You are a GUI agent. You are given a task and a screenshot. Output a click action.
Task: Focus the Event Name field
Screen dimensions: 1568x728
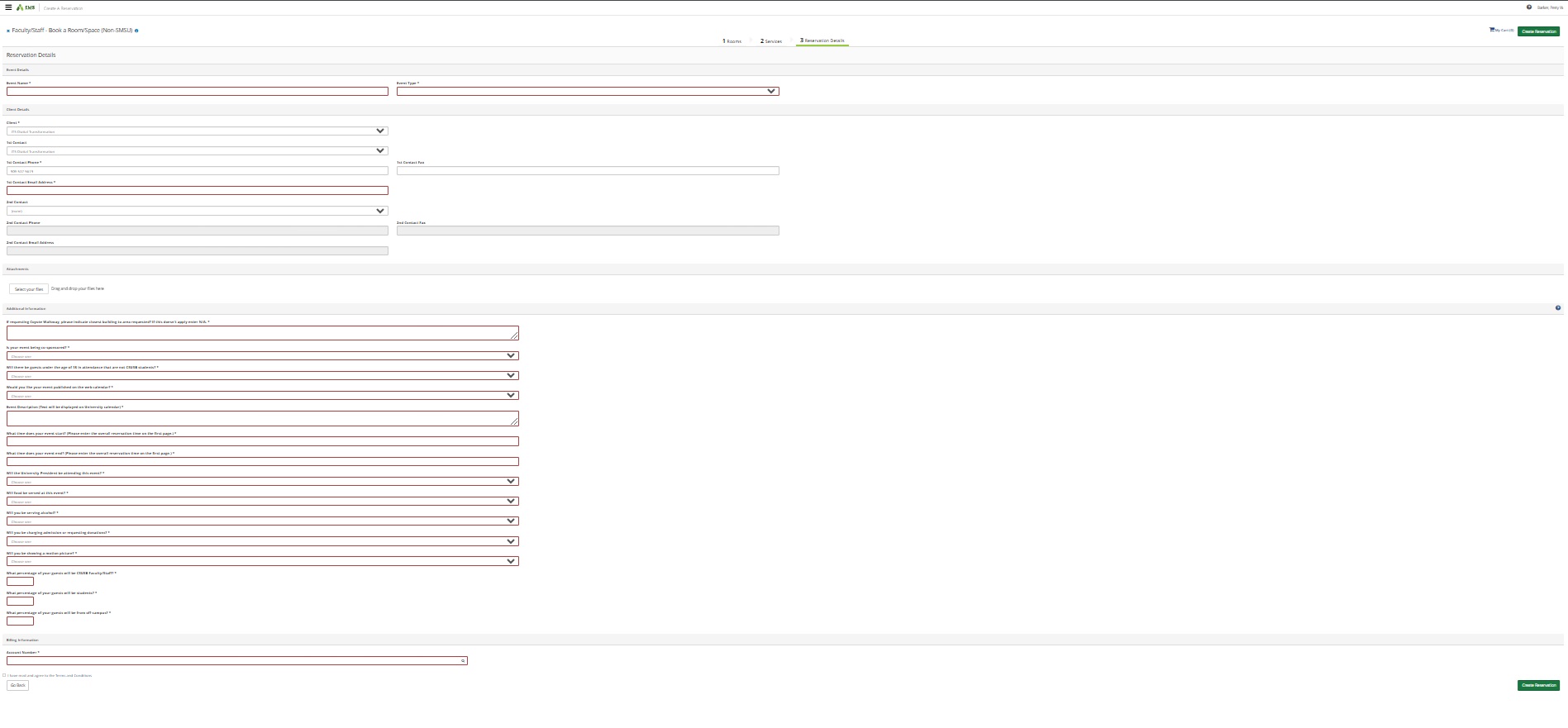click(198, 91)
